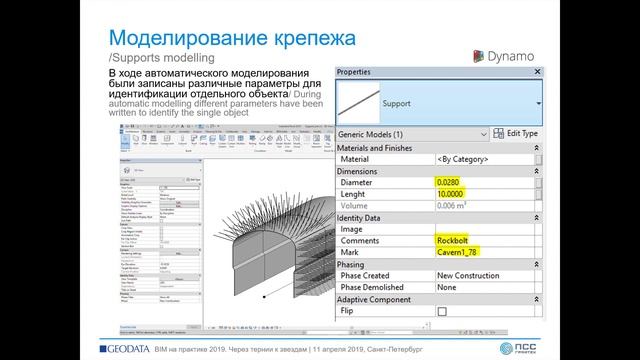Collapse the Dimensions section

click(537, 171)
